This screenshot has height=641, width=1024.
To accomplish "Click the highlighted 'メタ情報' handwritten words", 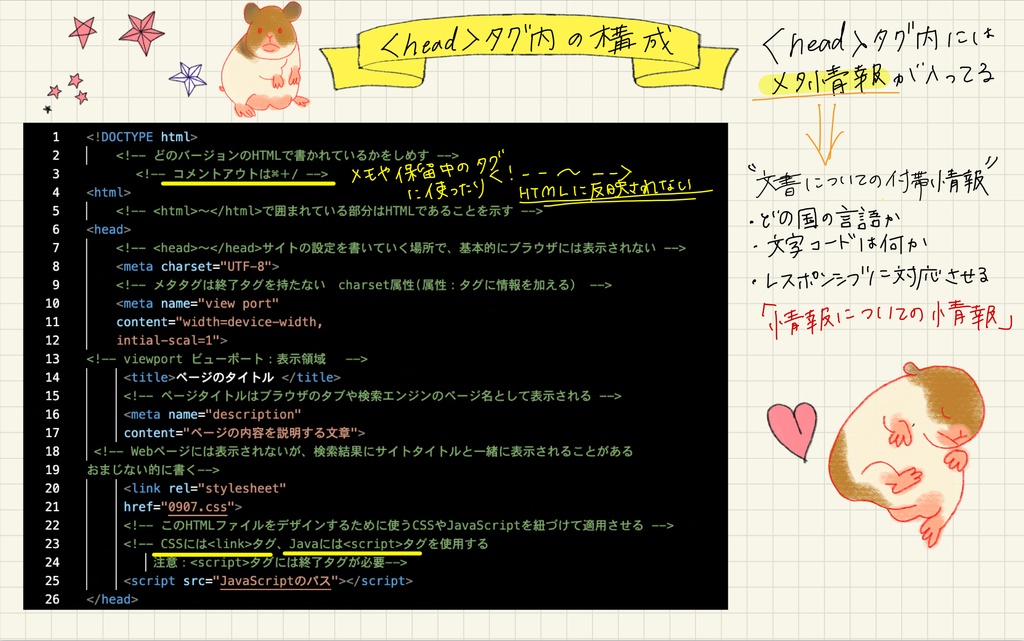I will (x=829, y=81).
